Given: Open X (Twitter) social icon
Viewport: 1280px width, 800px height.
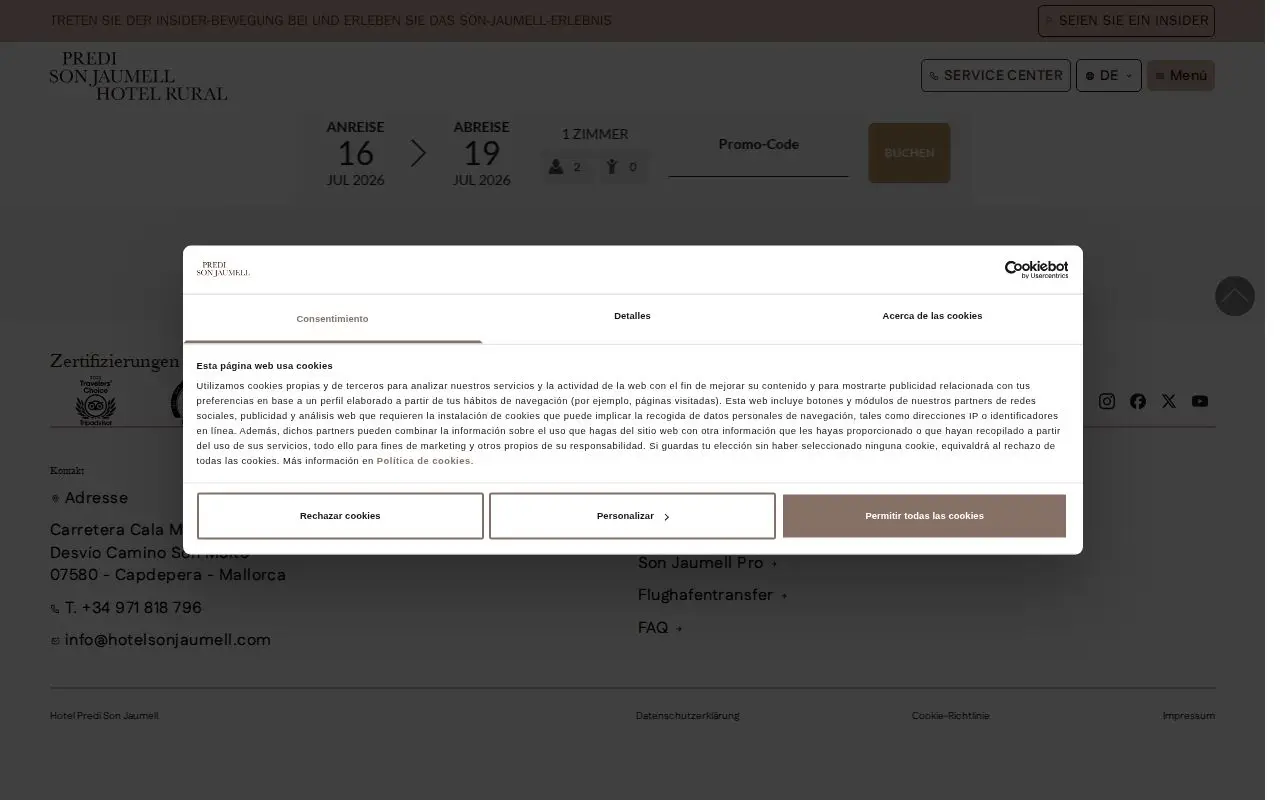Looking at the screenshot, I should pos(1169,401).
